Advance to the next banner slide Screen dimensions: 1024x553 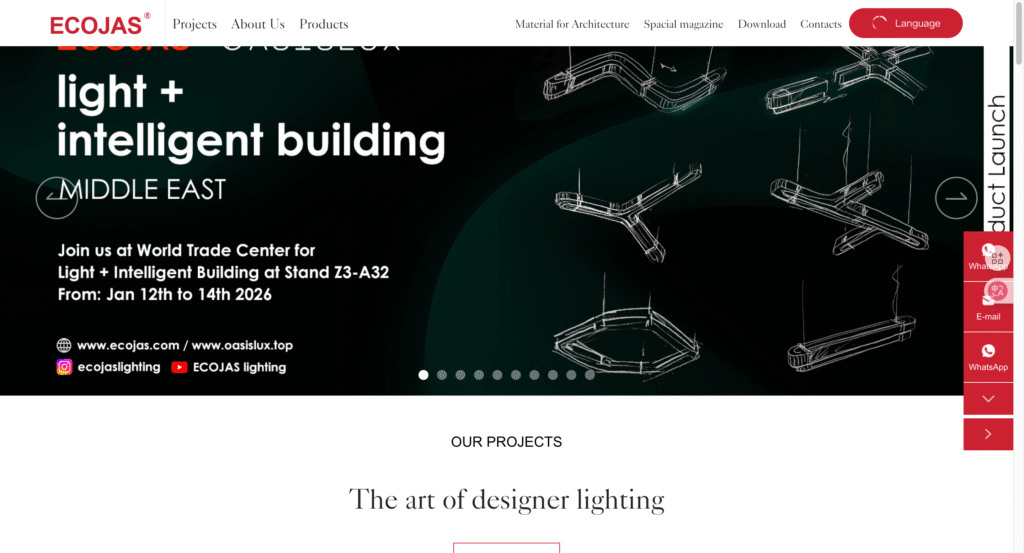point(956,198)
